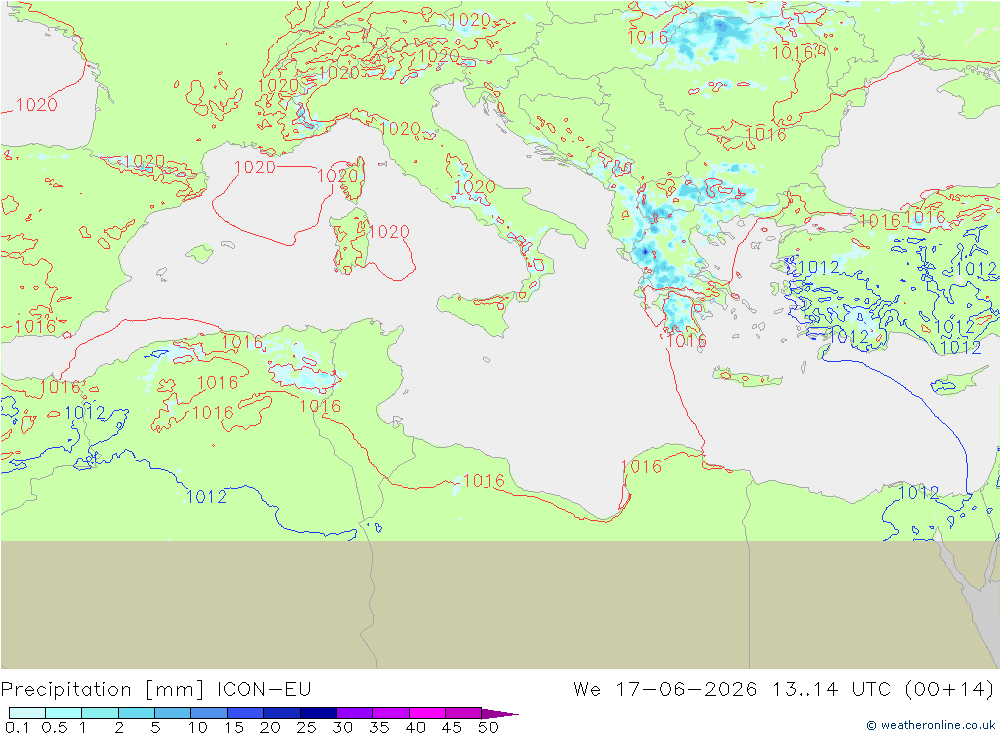
Task: Choose the 45–50 mm legend swatch
Action: (463, 713)
